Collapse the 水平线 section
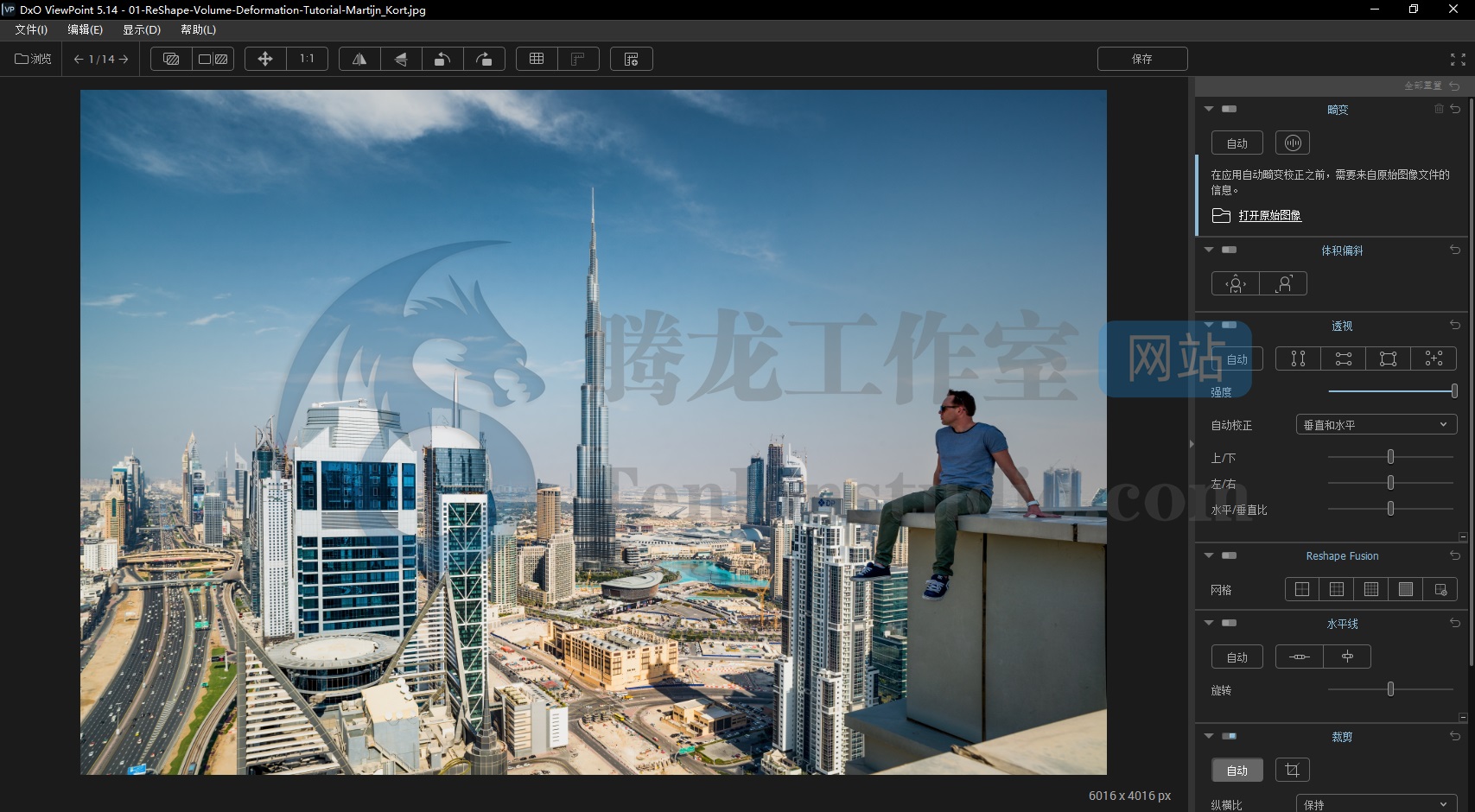Image resolution: width=1475 pixels, height=812 pixels. point(1209,623)
